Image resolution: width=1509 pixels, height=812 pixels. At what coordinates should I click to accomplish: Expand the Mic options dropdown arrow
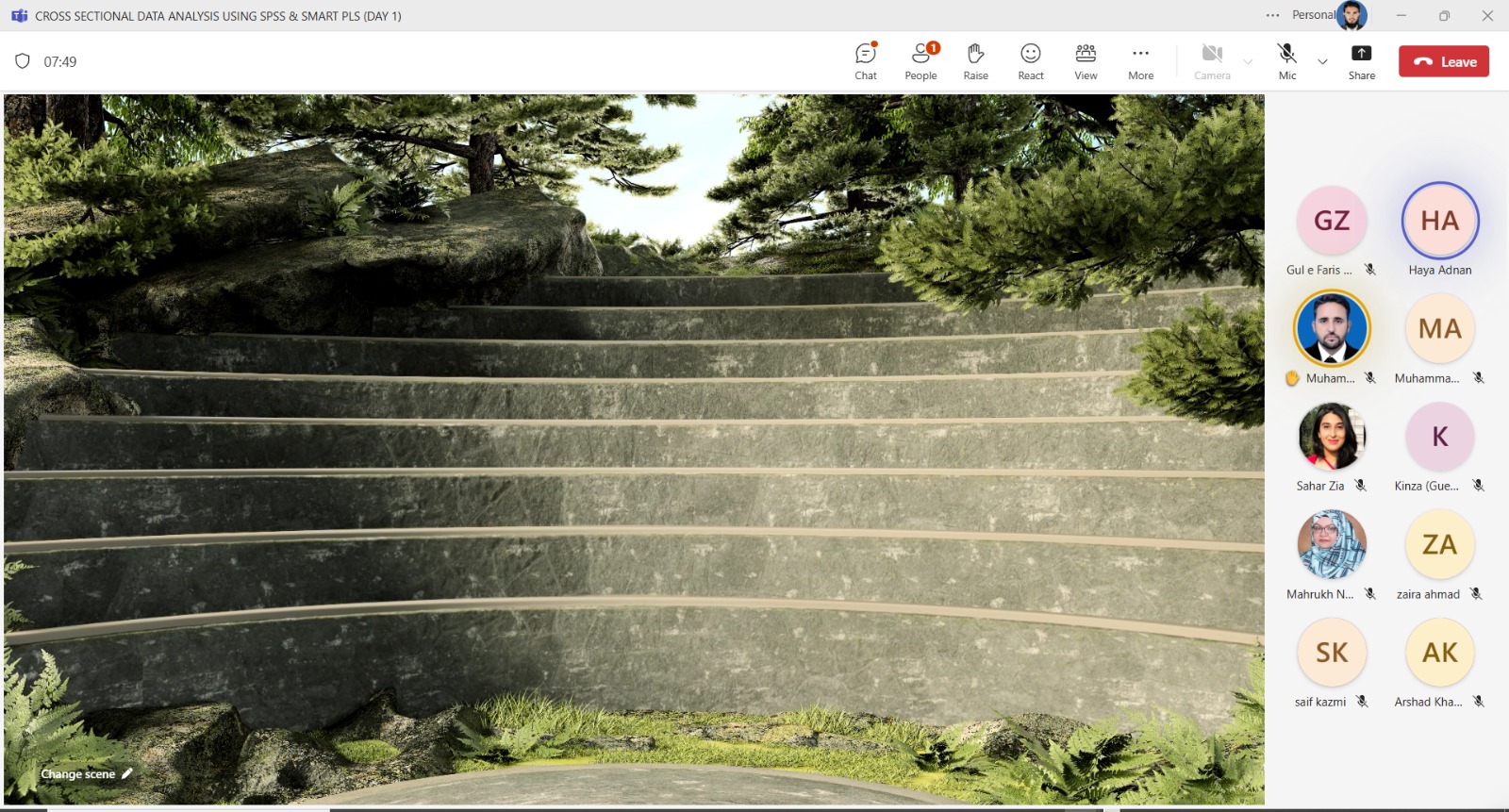point(1322,62)
